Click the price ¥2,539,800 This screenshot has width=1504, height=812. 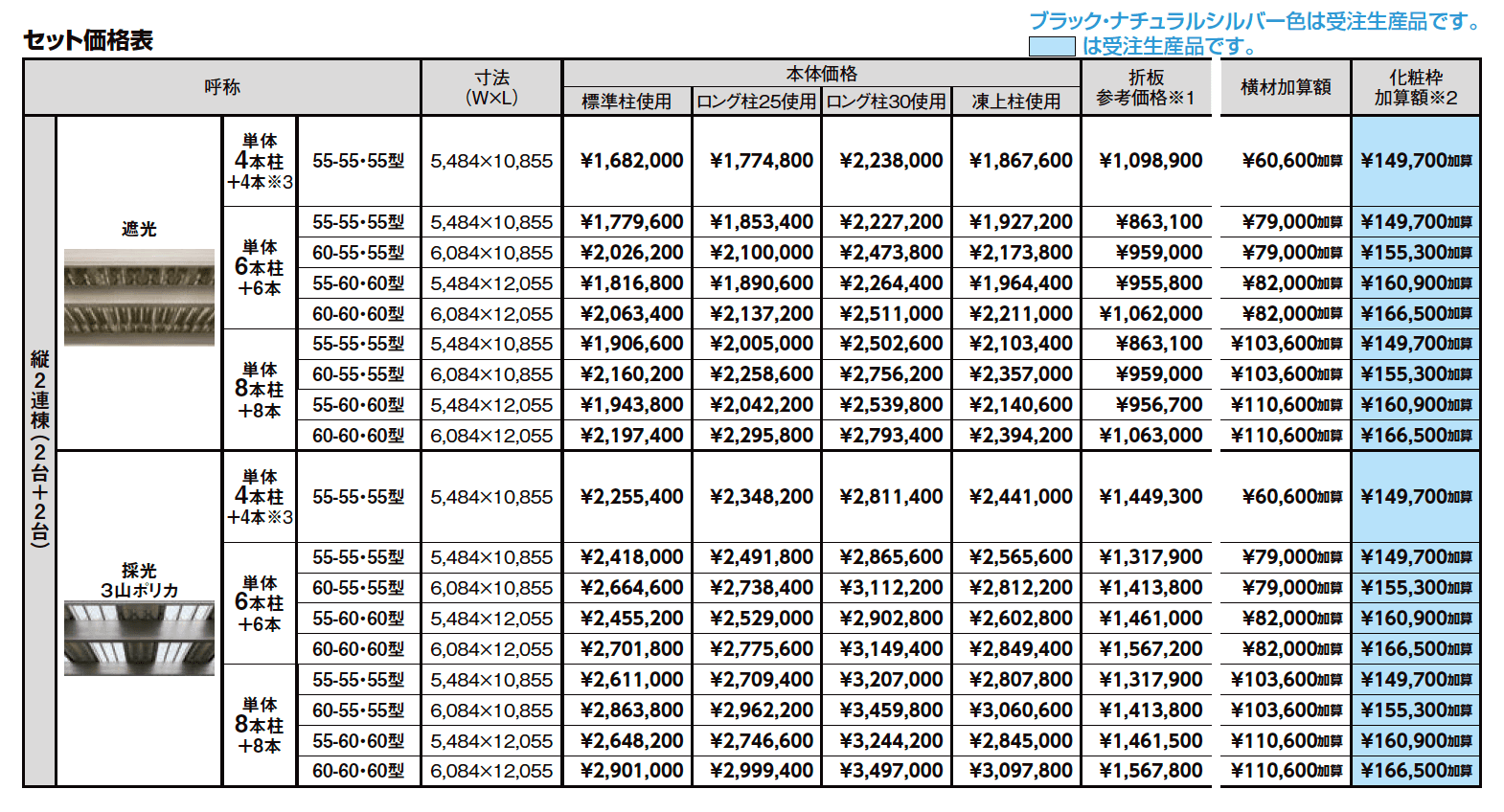pos(891,405)
